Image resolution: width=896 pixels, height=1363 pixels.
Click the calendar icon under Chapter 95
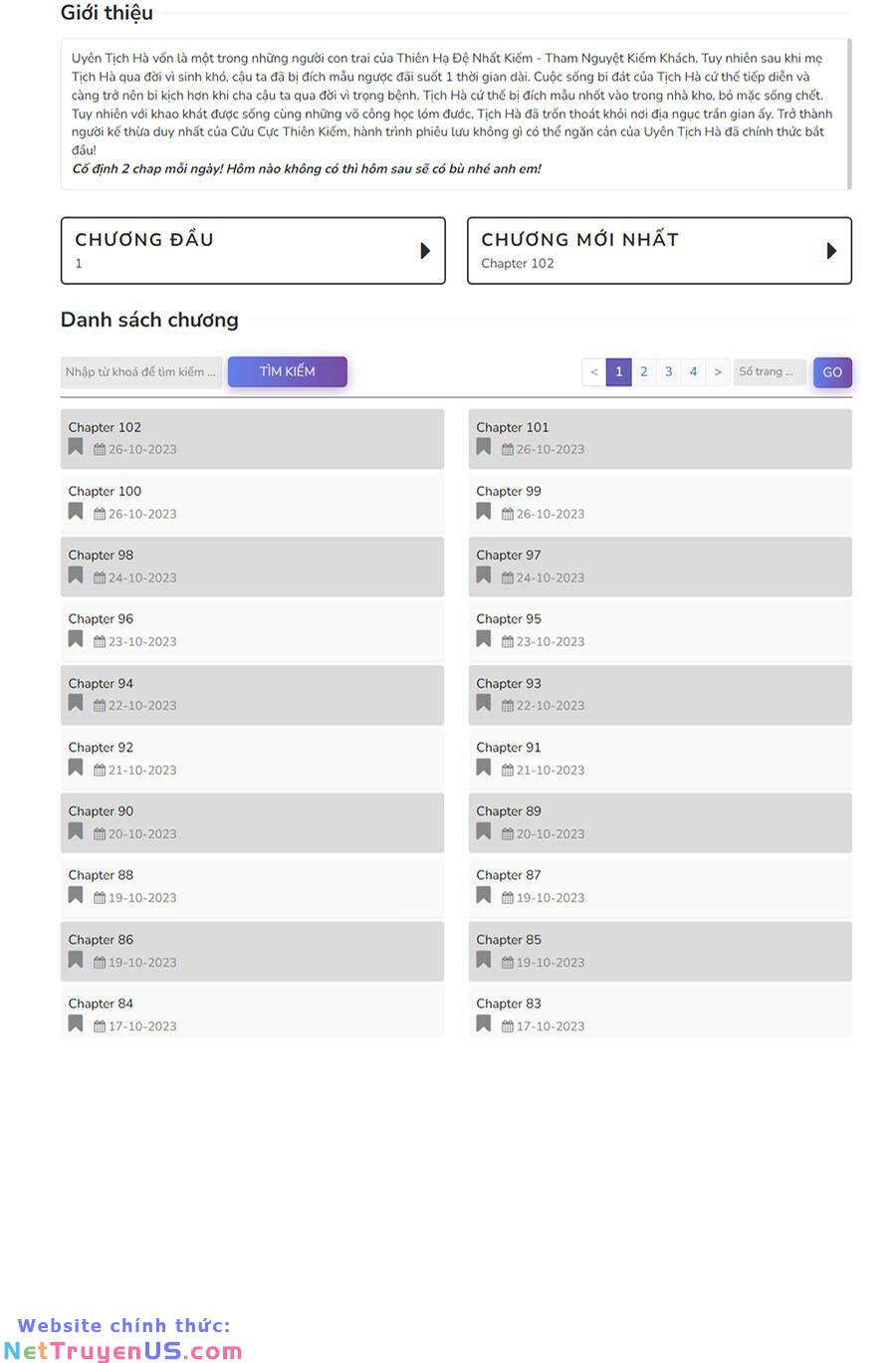coord(508,642)
